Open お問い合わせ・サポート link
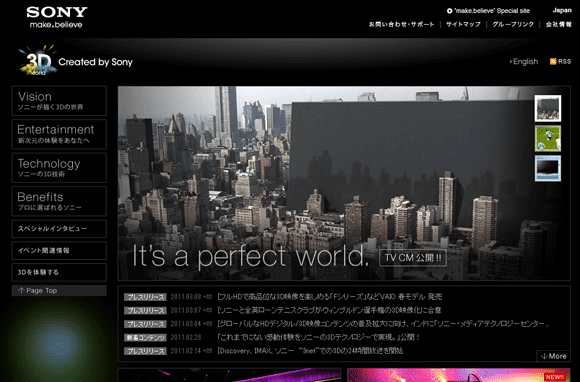 pyautogui.click(x=401, y=24)
